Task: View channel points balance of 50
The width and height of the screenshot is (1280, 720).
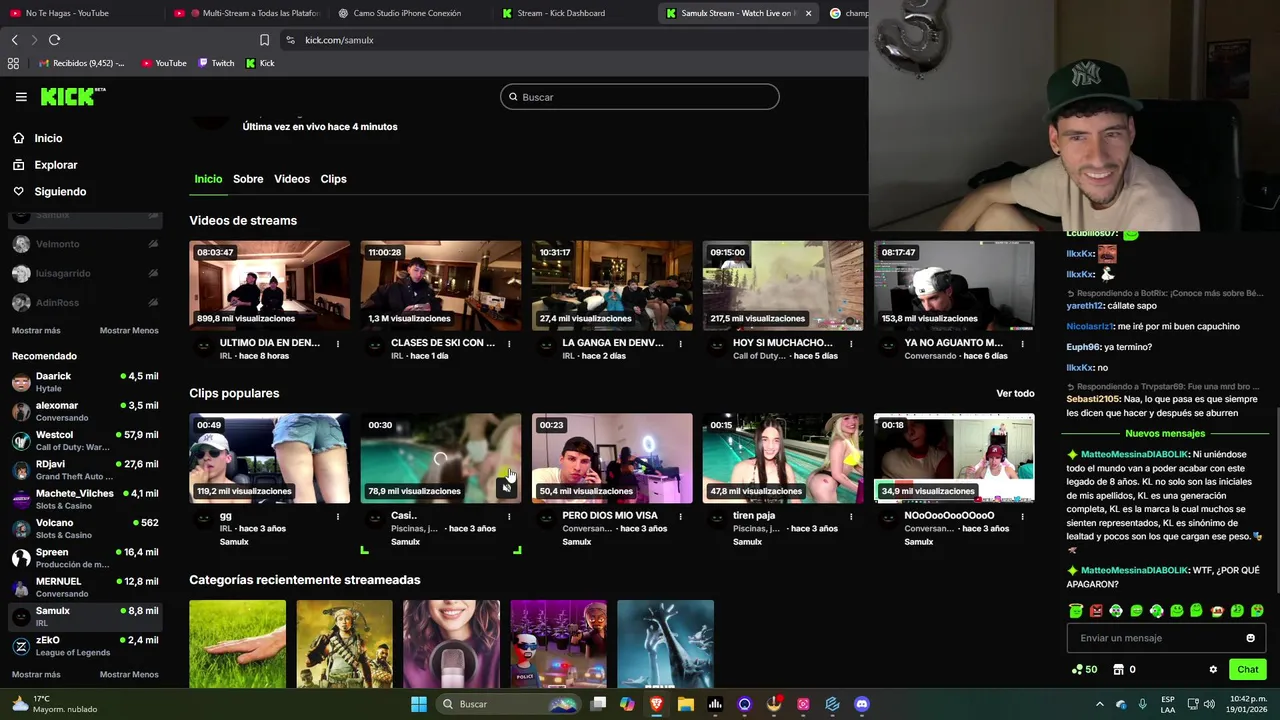Action: (x=1084, y=669)
